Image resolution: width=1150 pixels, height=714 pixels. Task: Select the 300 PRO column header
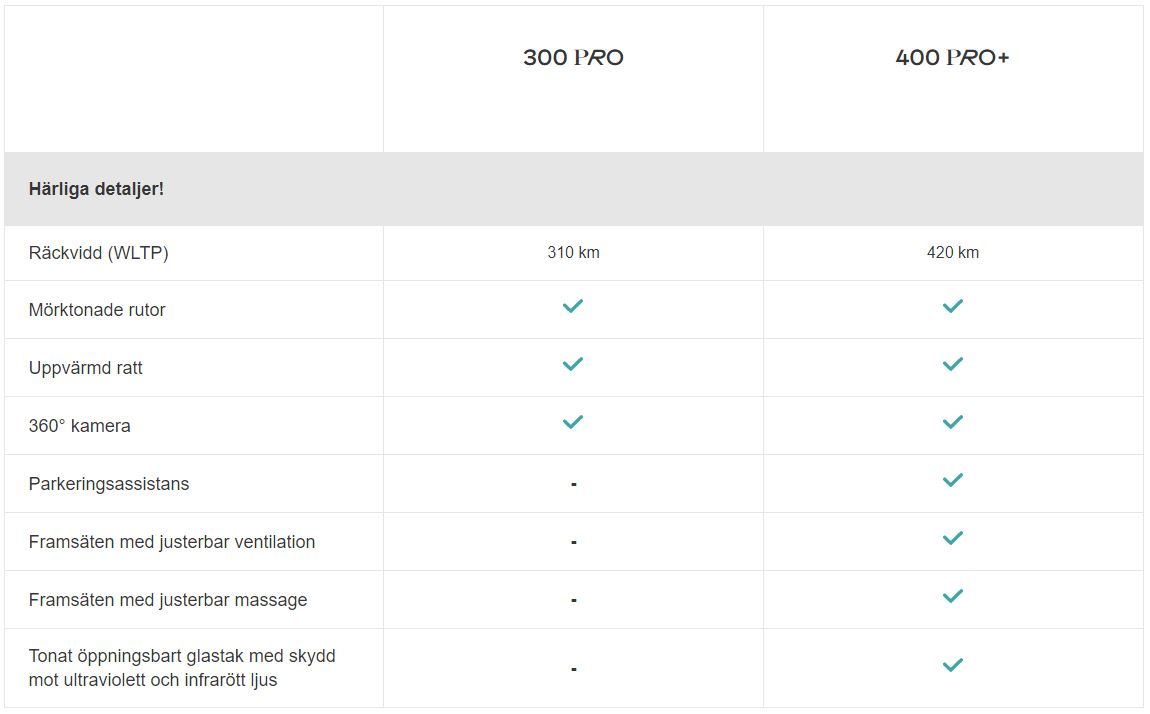click(573, 58)
